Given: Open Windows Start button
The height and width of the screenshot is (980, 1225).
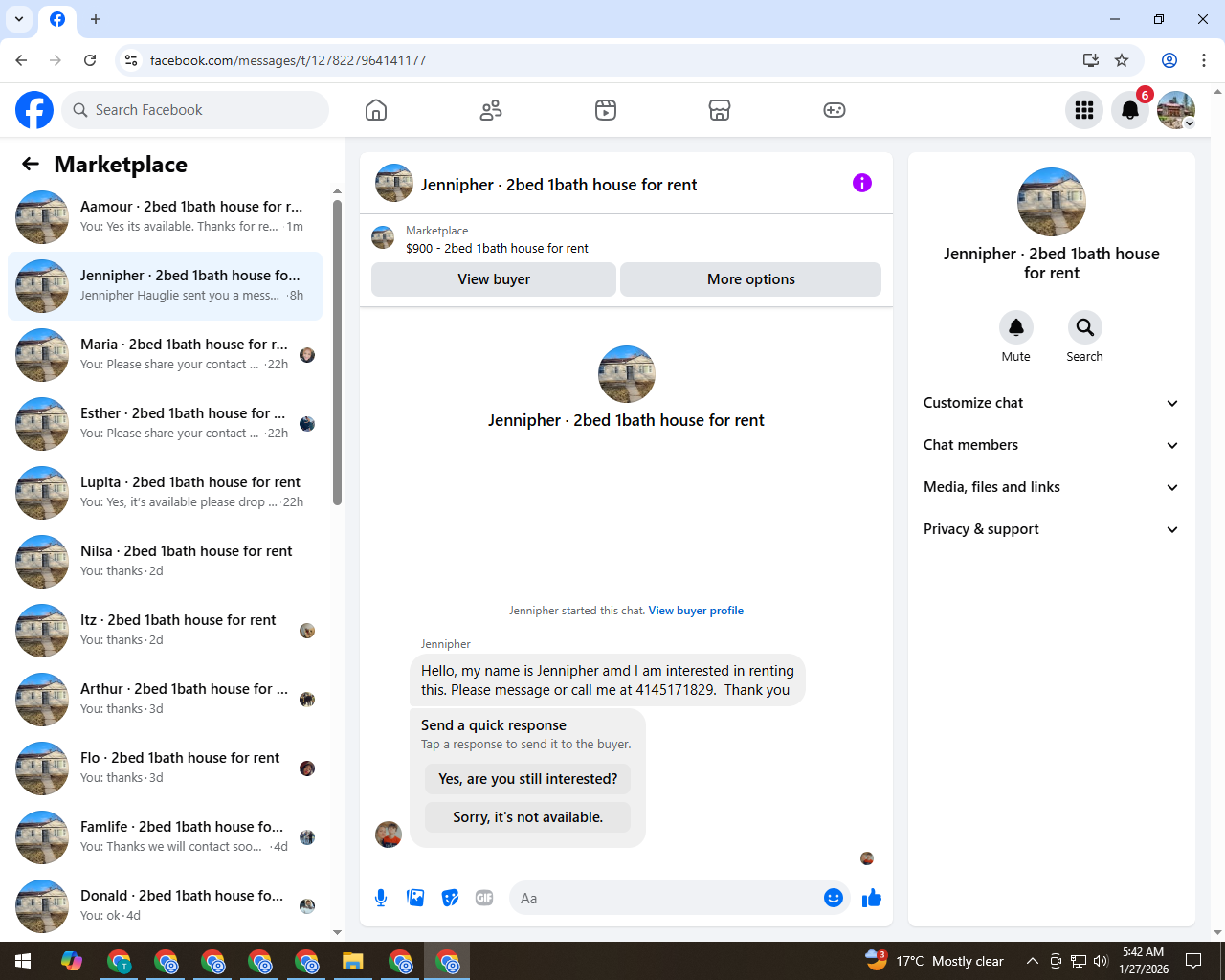Looking at the screenshot, I should pyautogui.click(x=23, y=961).
